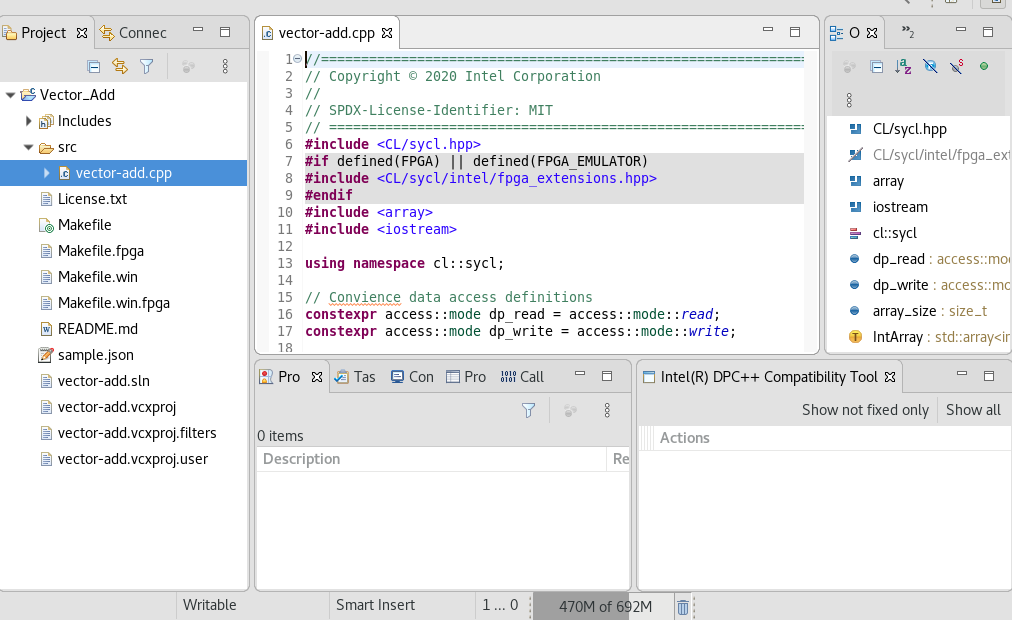This screenshot has width=1012, height=620.
Task: Toggle hide static members in Outline
Action: click(957, 67)
